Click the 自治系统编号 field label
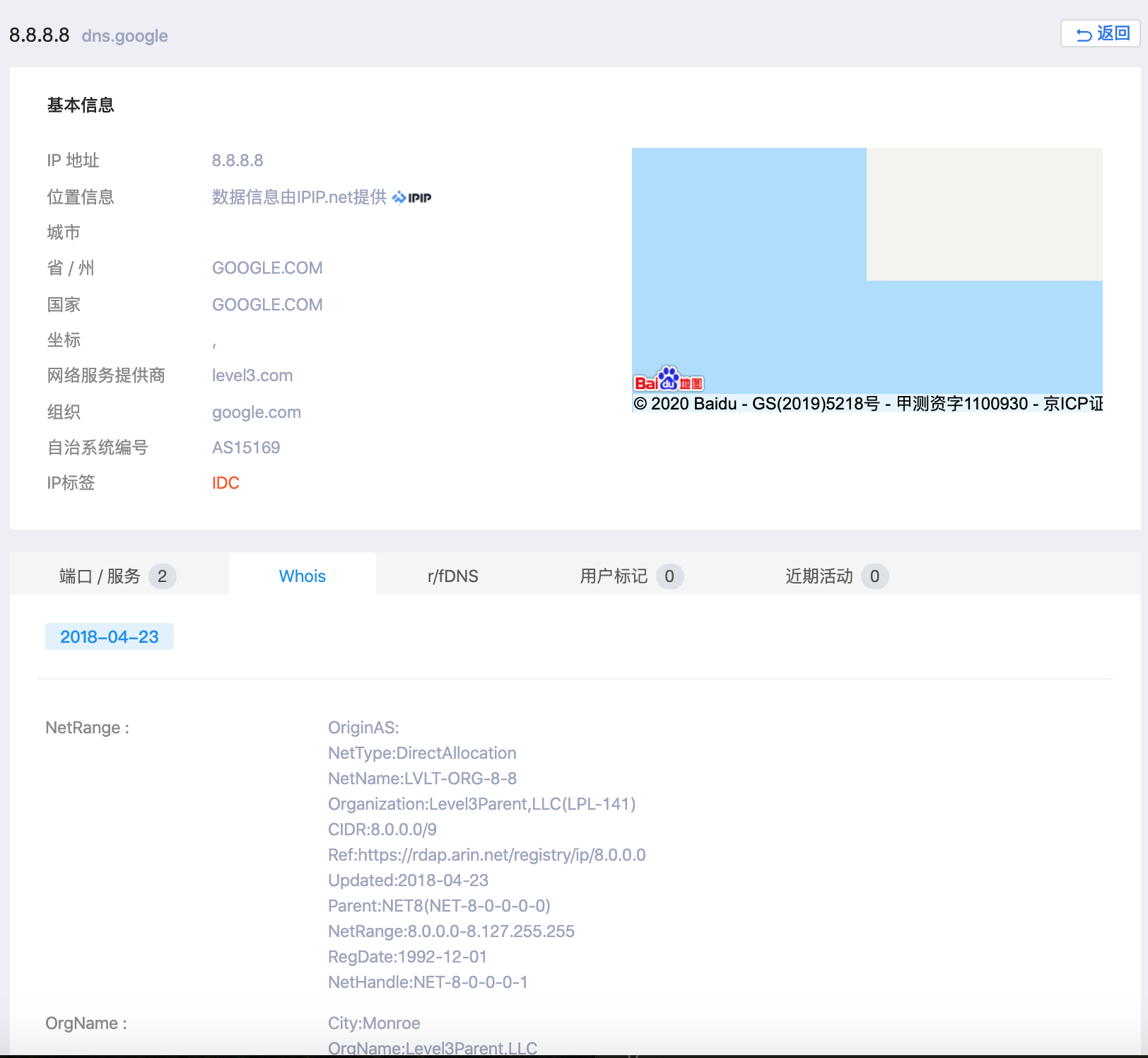 [98, 448]
